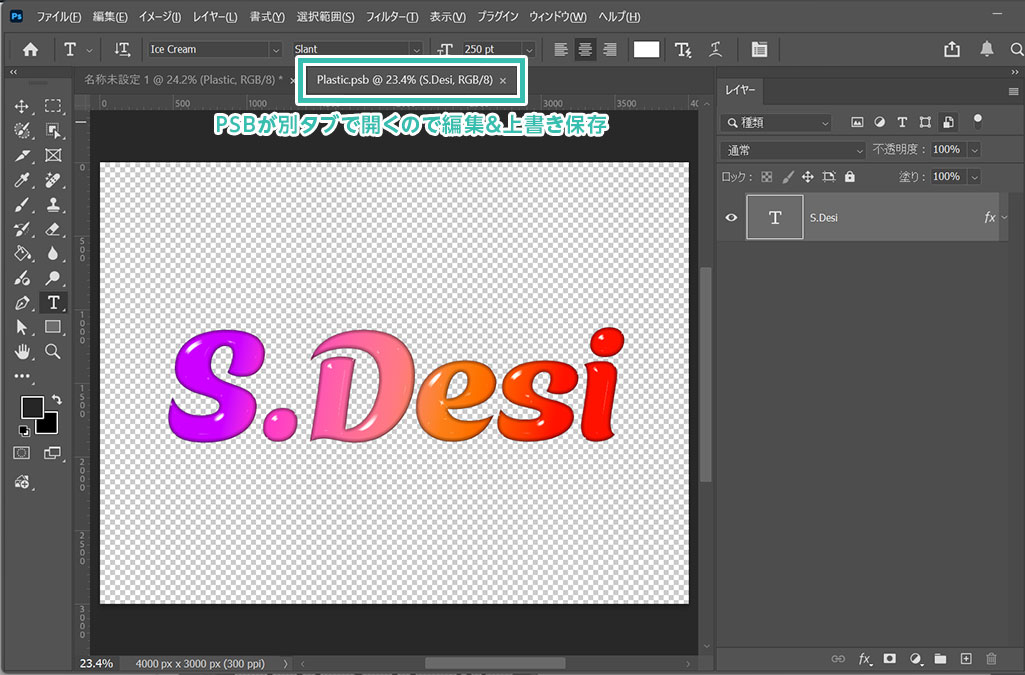1025x675 pixels.
Task: Create a new layer group folder
Action: pyautogui.click(x=940, y=659)
